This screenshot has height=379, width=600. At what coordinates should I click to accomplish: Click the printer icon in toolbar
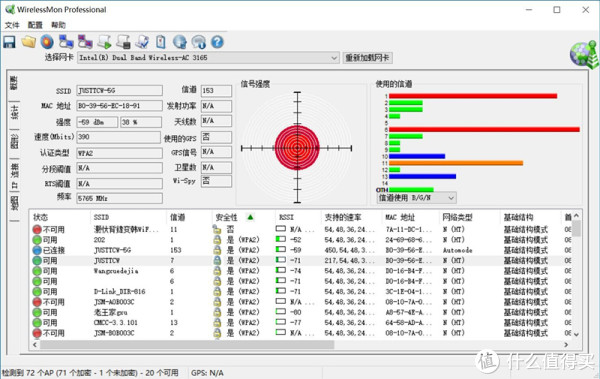click(x=123, y=42)
